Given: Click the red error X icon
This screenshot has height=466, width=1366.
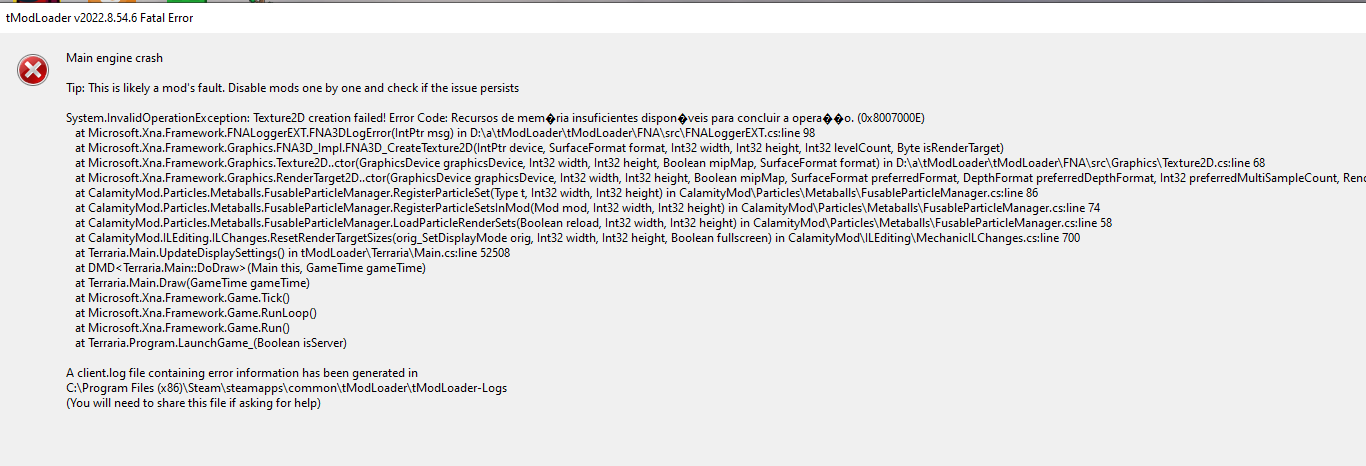Looking at the screenshot, I should pyautogui.click(x=33, y=70).
